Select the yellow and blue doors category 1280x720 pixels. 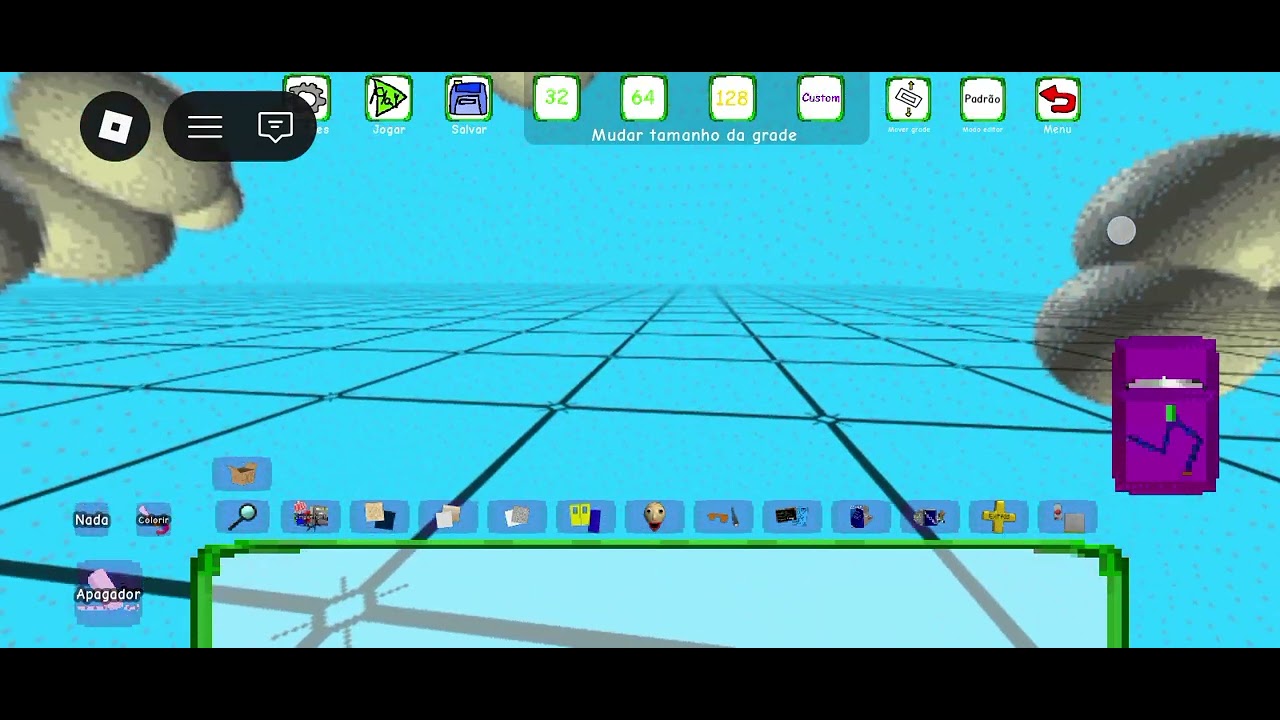point(586,517)
